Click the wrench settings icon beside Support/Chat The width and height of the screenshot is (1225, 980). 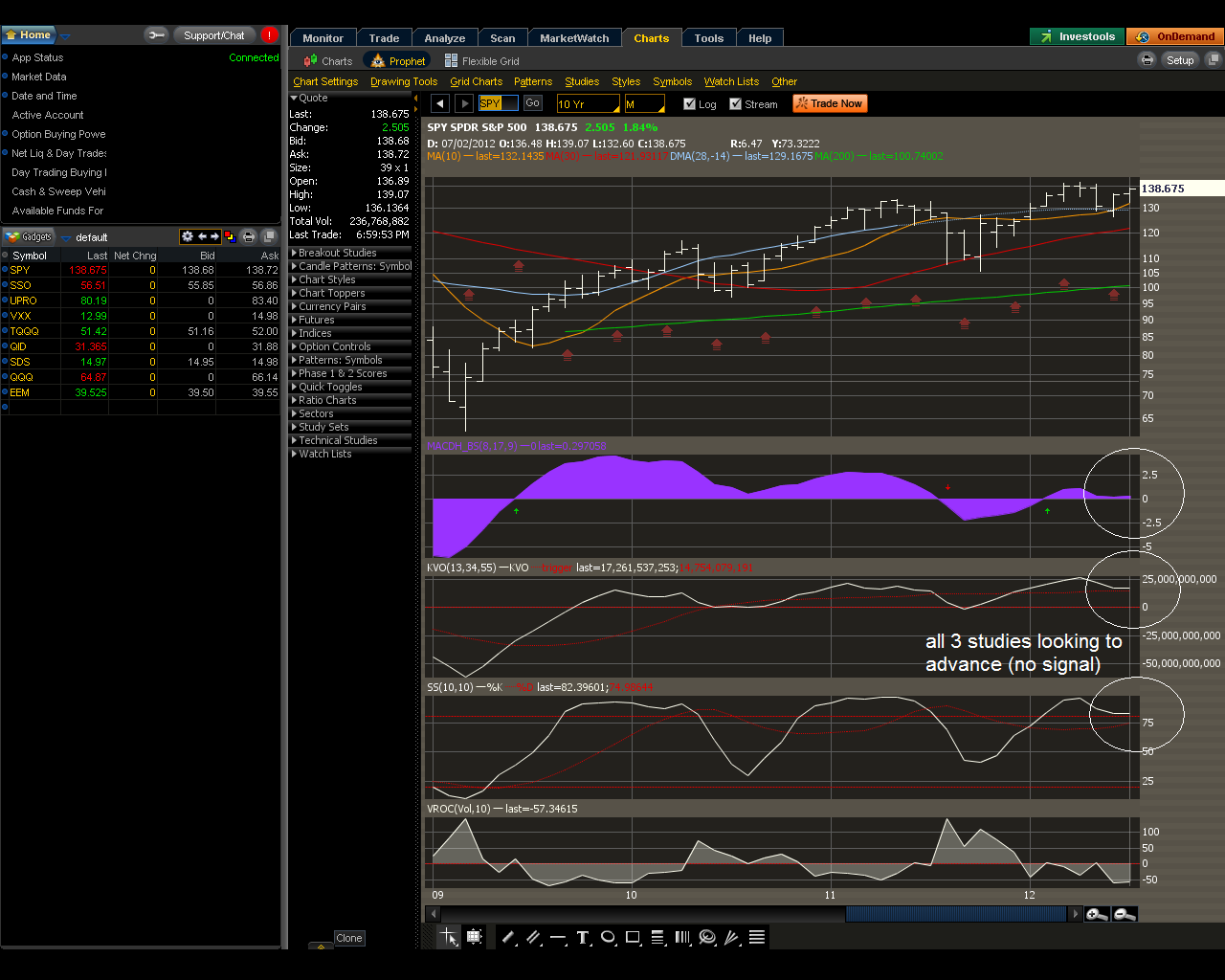click(156, 35)
